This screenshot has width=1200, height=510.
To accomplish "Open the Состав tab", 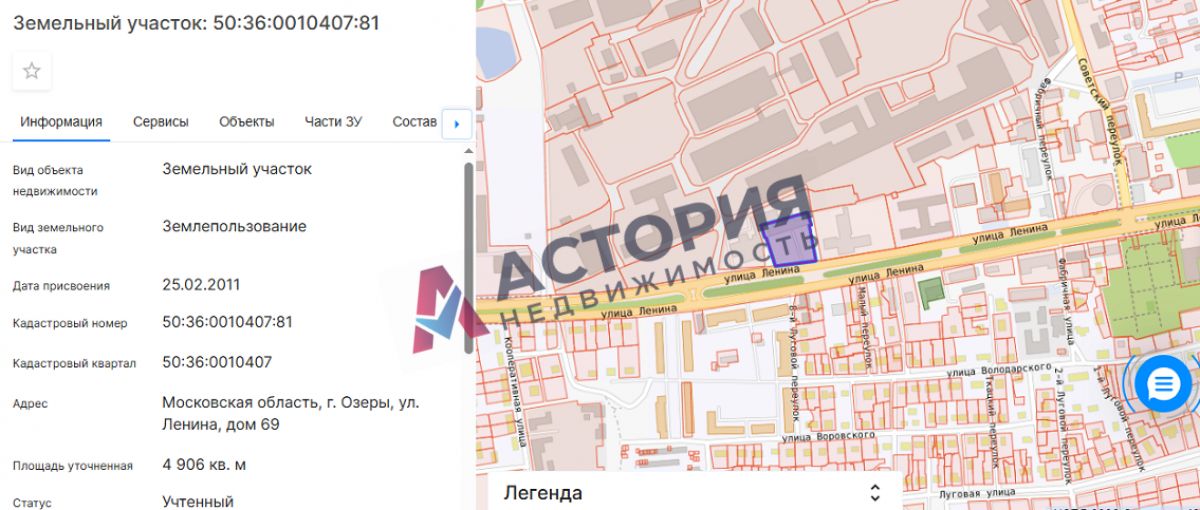I will click(x=415, y=122).
